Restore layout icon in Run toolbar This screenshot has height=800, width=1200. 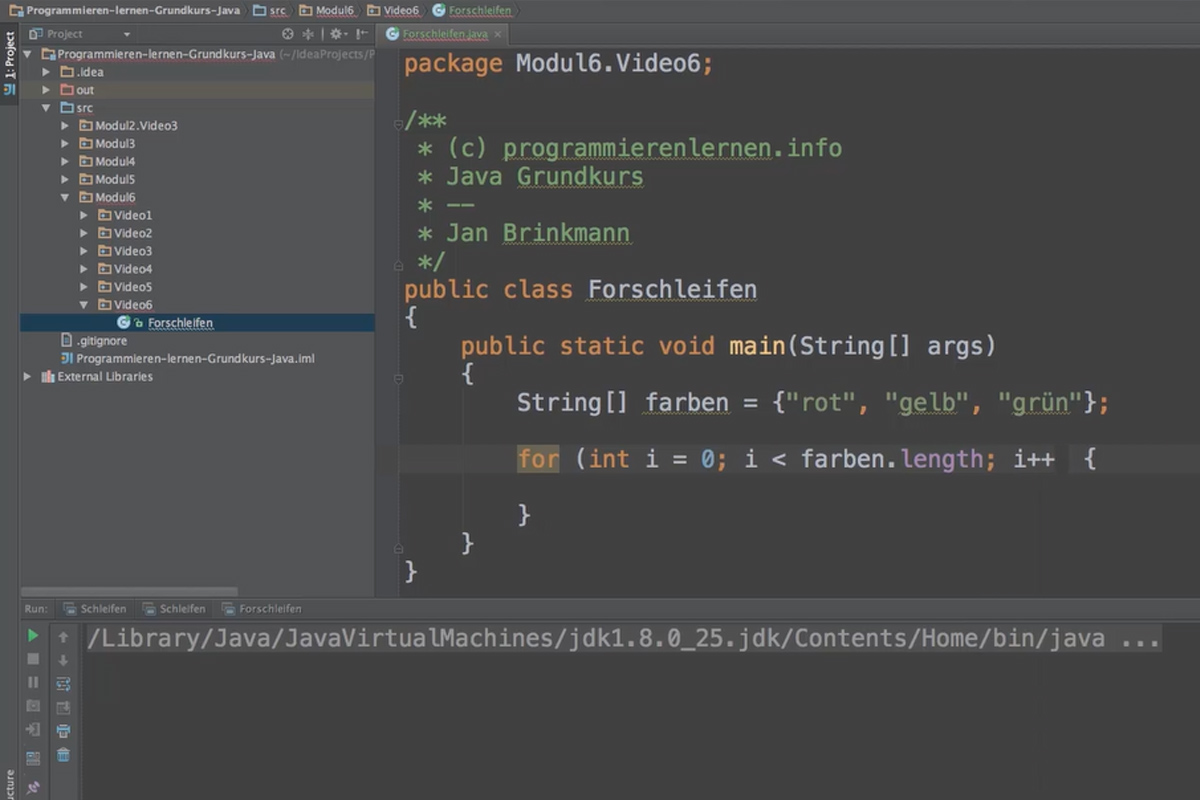33,758
